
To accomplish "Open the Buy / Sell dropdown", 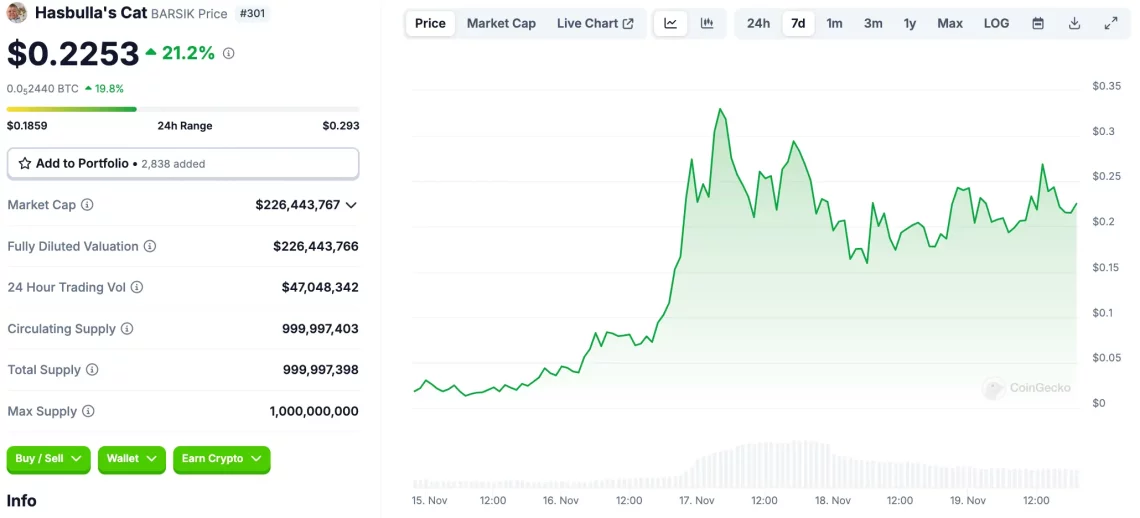I will 48,459.
